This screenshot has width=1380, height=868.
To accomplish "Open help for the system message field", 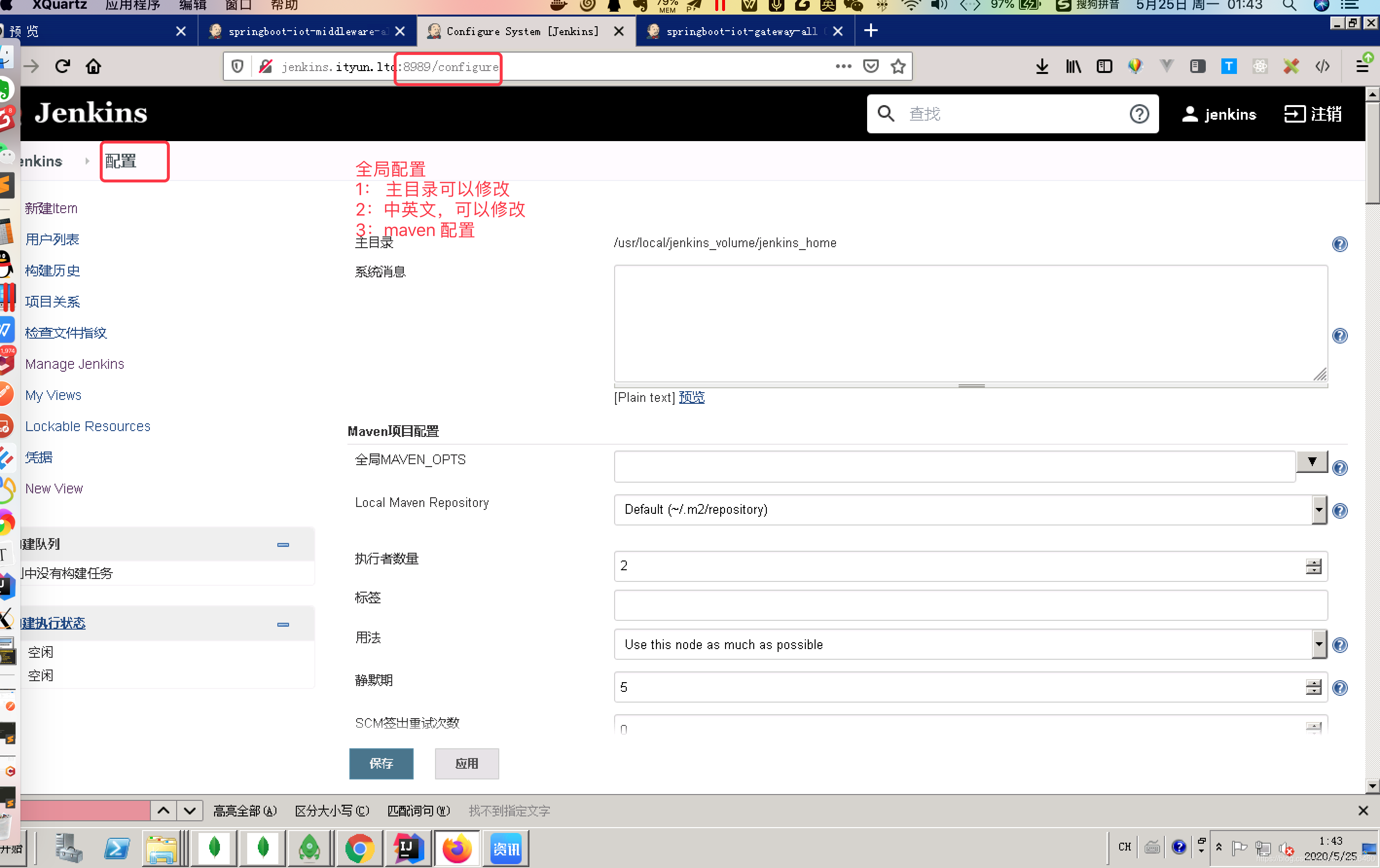I will [x=1339, y=335].
